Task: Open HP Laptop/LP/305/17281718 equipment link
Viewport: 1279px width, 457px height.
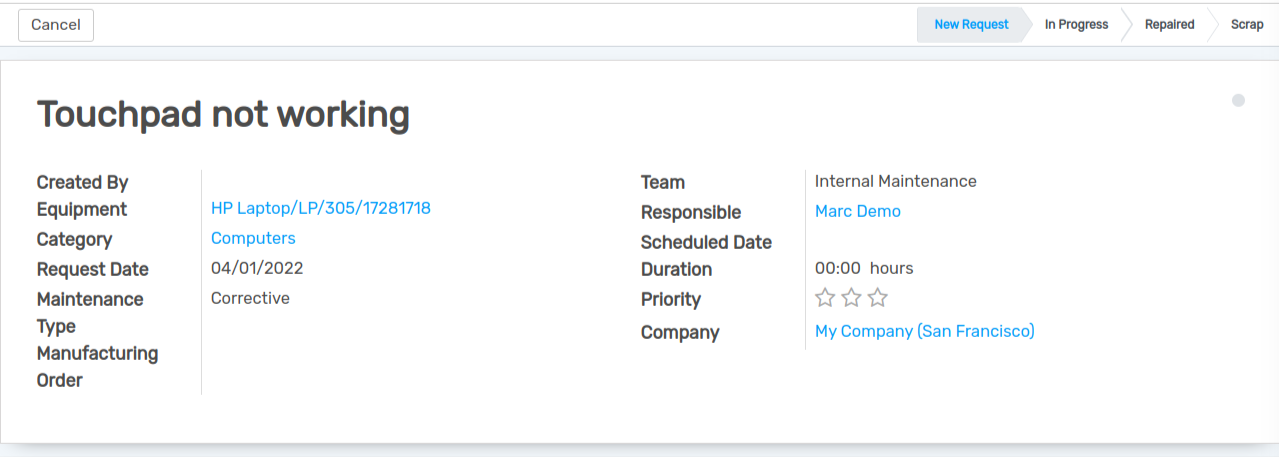Action: (x=320, y=208)
